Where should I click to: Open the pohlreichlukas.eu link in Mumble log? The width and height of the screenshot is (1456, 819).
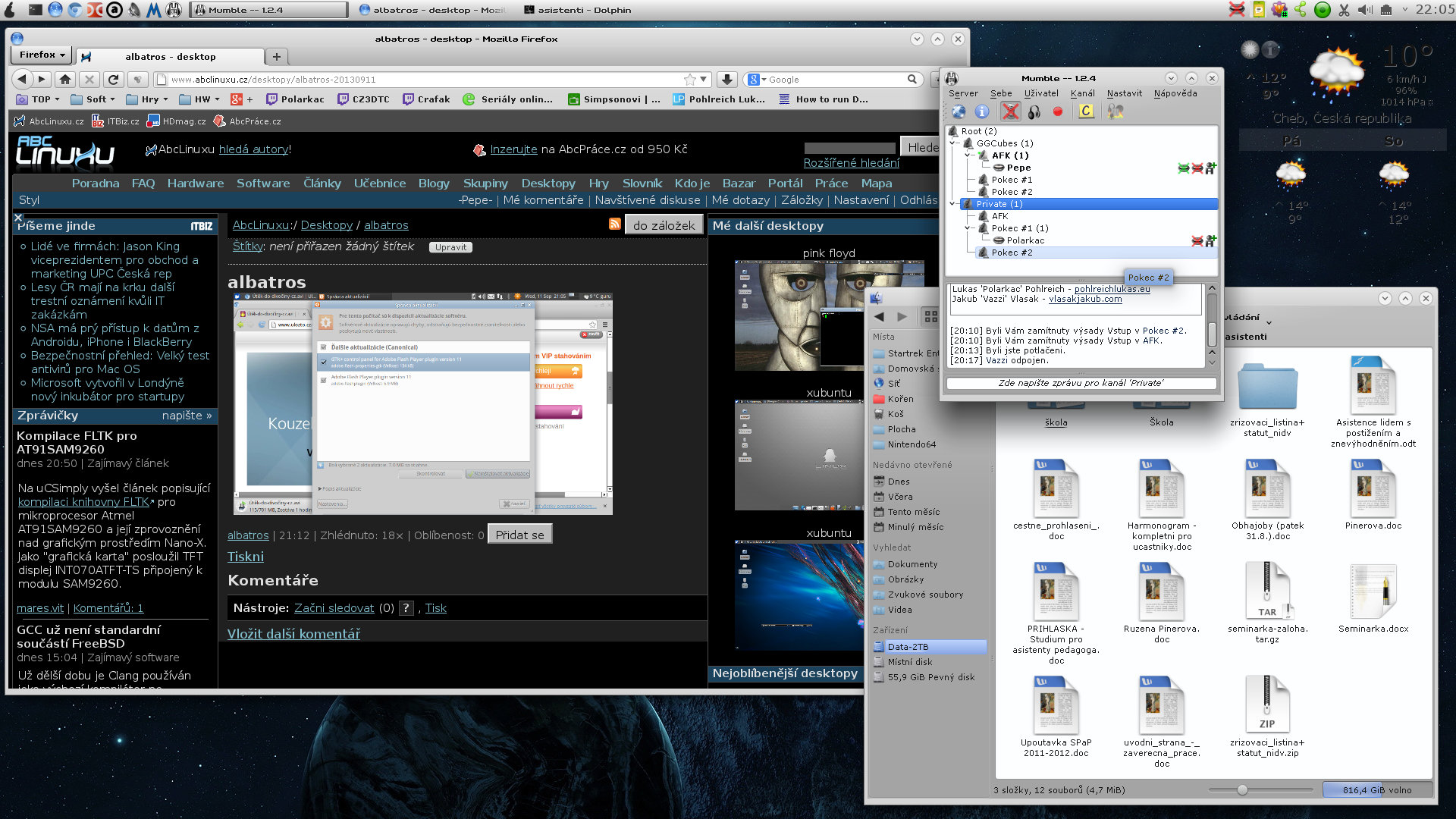tap(1112, 289)
